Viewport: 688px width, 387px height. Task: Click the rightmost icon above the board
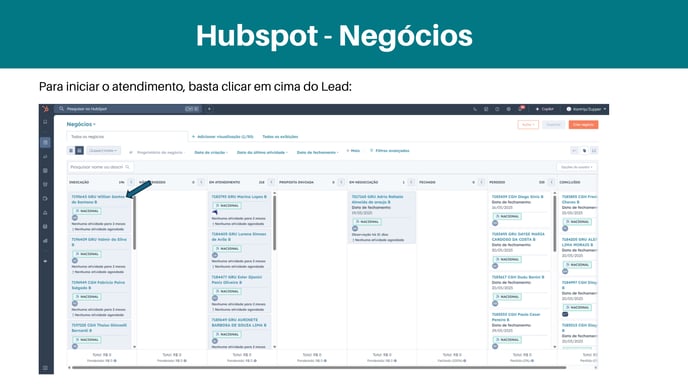click(x=594, y=150)
